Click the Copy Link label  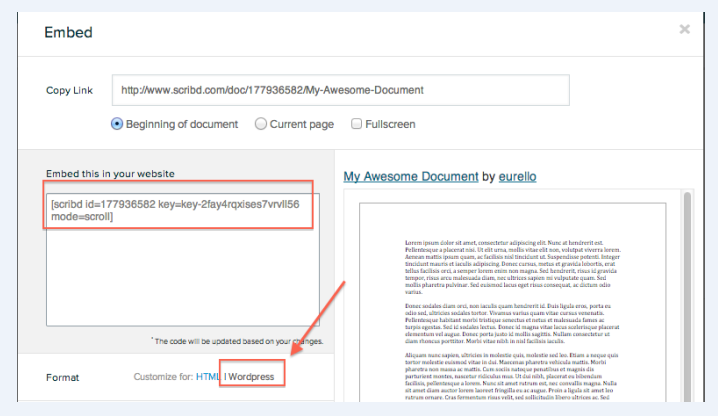click(69, 90)
